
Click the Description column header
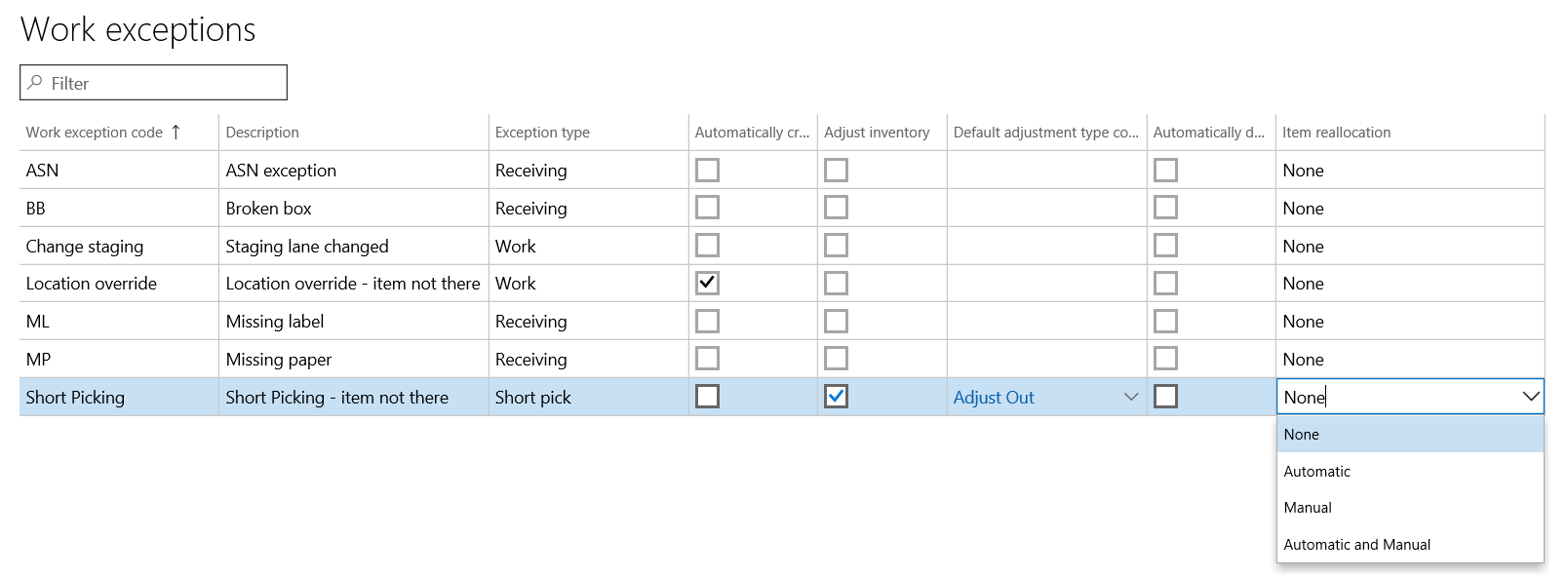pyautogui.click(x=262, y=133)
